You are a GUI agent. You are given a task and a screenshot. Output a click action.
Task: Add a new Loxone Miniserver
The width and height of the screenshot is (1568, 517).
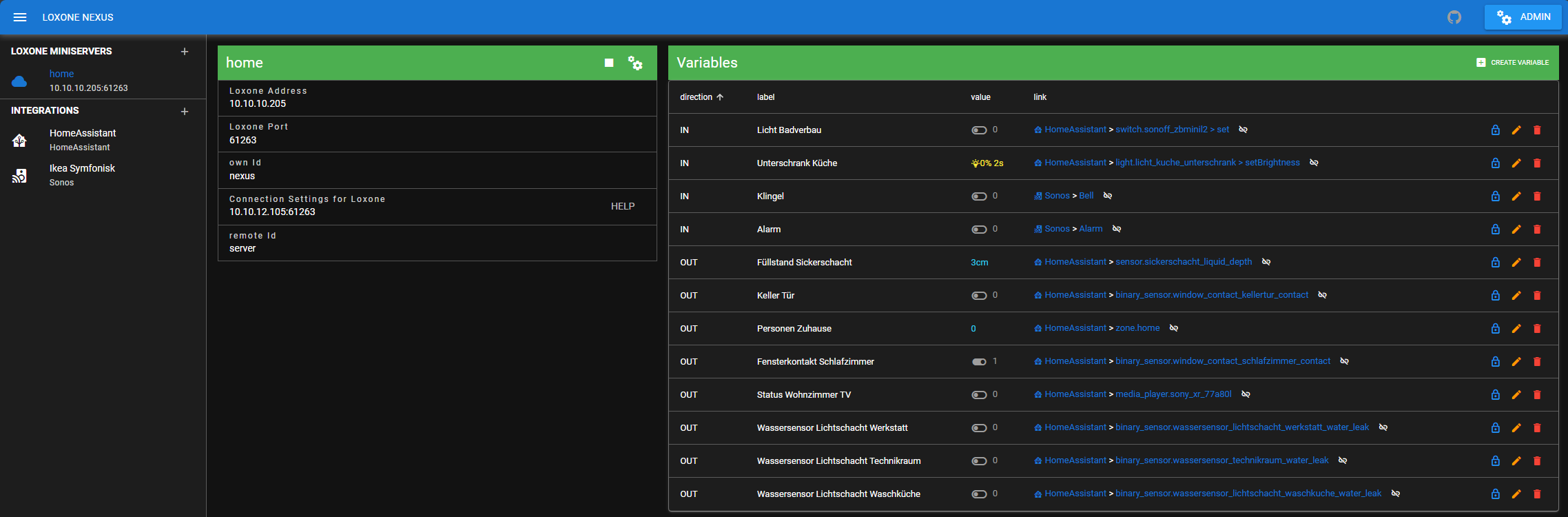185,52
